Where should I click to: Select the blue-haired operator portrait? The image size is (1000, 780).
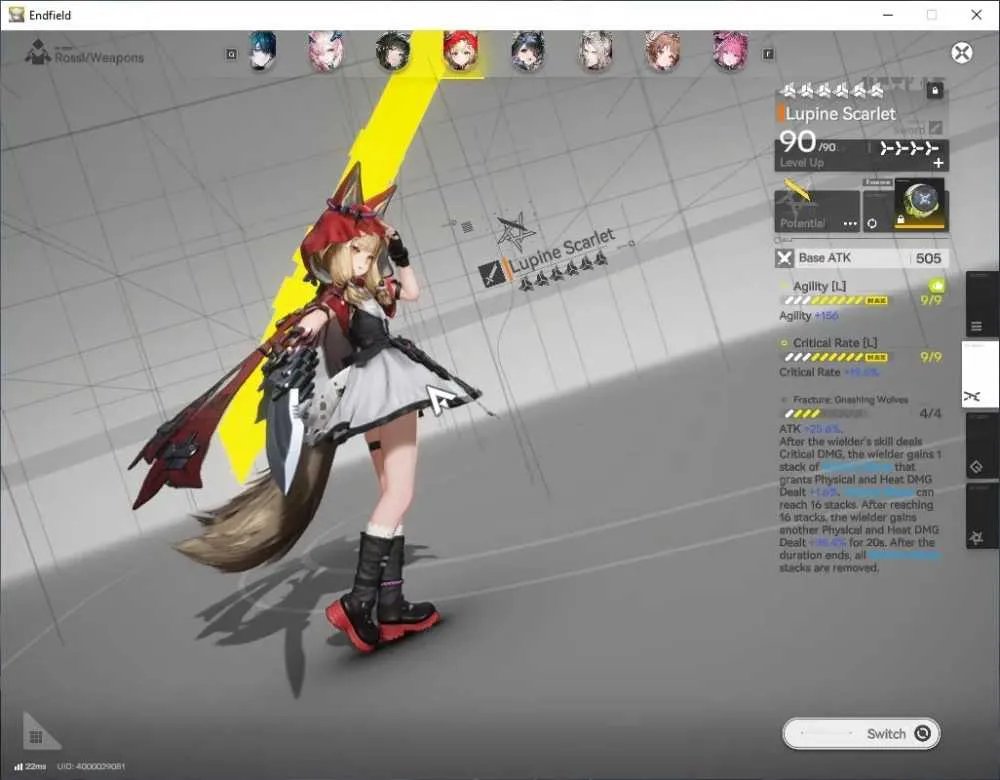pos(262,51)
